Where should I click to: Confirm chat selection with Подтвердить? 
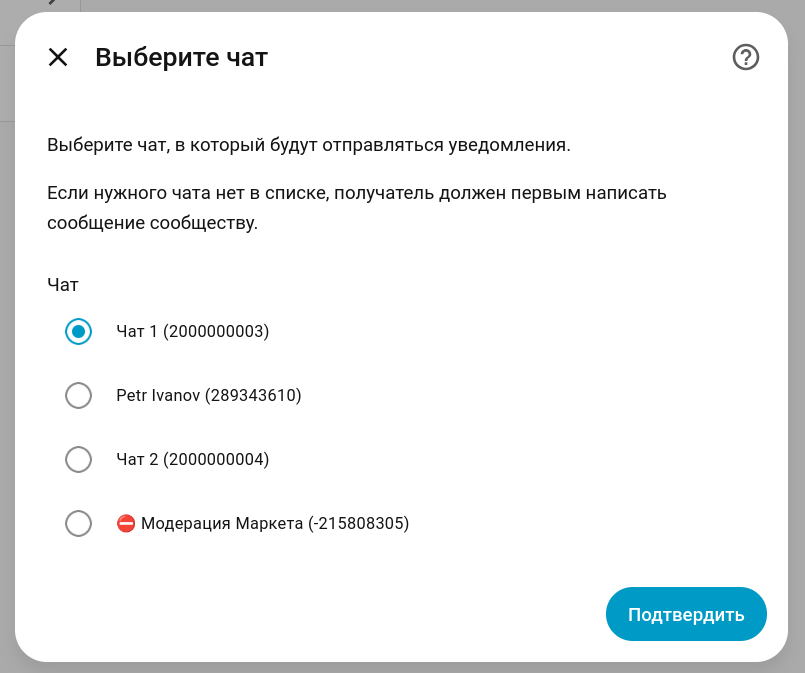tap(686, 614)
